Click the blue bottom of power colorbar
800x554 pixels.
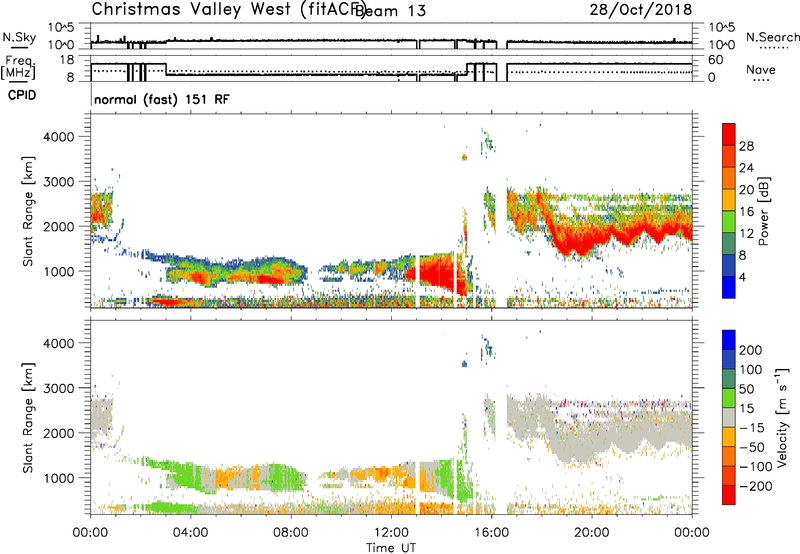coord(729,287)
